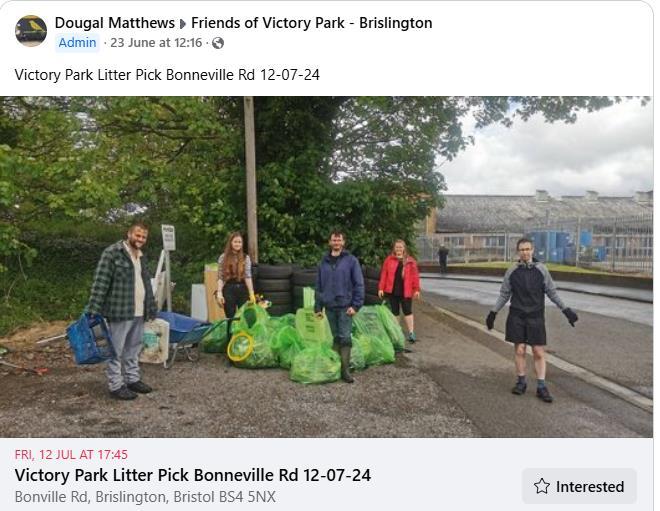
Task: Open the Dougal Matthews author name link
Action: [x=114, y=23]
